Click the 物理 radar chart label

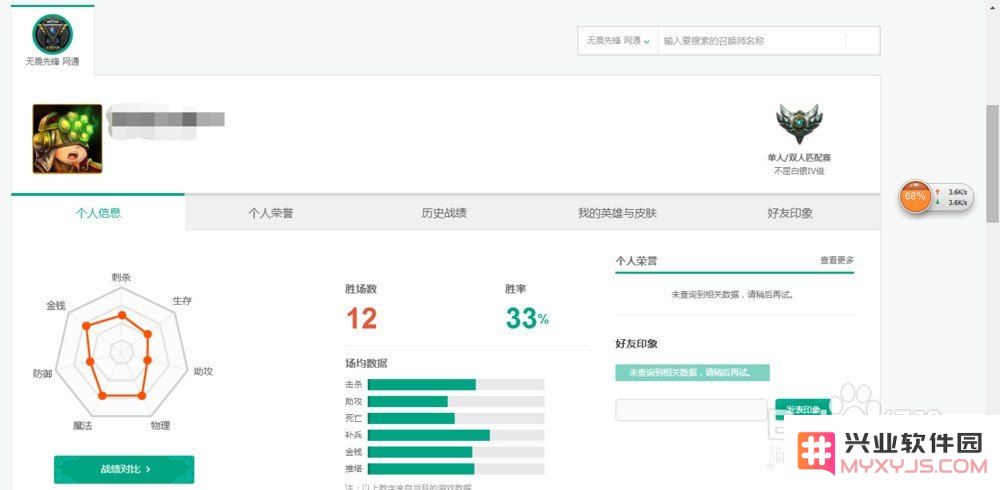click(x=160, y=425)
